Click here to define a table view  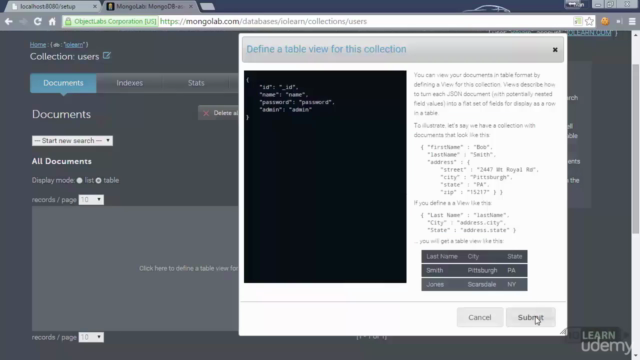pyautogui.click(x=188, y=268)
